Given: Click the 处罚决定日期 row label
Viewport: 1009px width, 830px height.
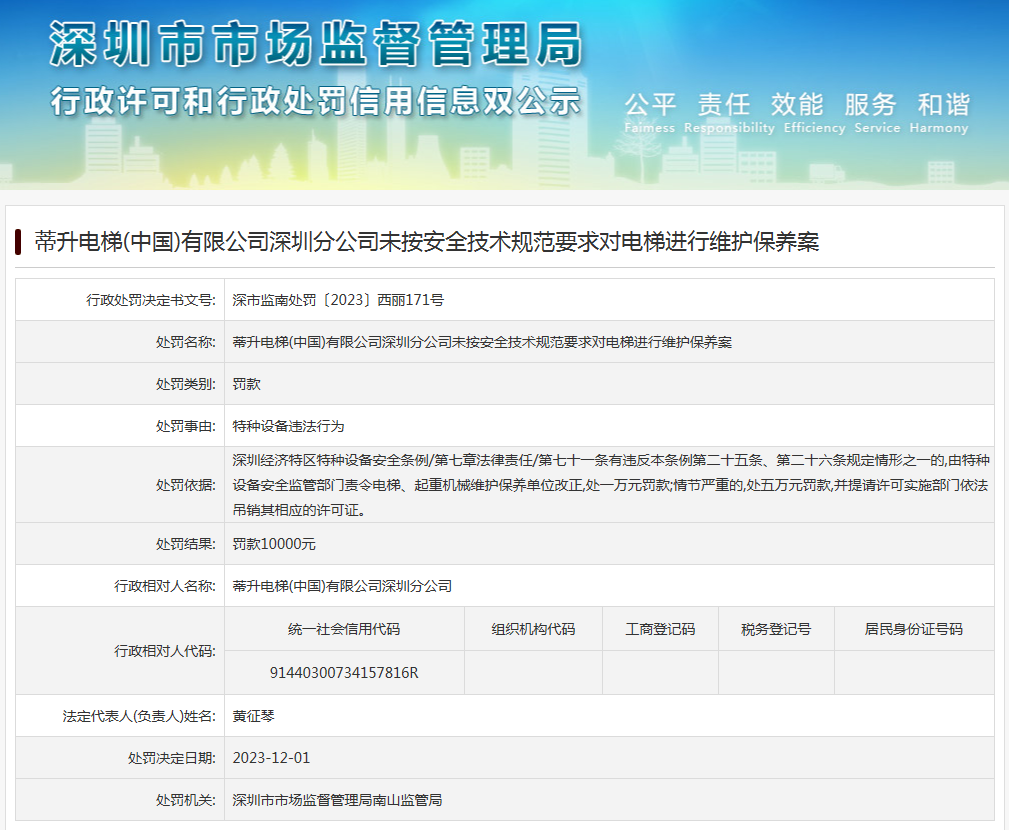Looking at the screenshot, I should point(172,759).
